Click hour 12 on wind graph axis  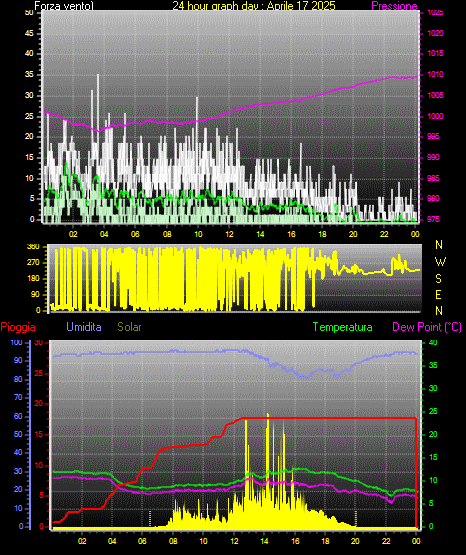coord(229,234)
